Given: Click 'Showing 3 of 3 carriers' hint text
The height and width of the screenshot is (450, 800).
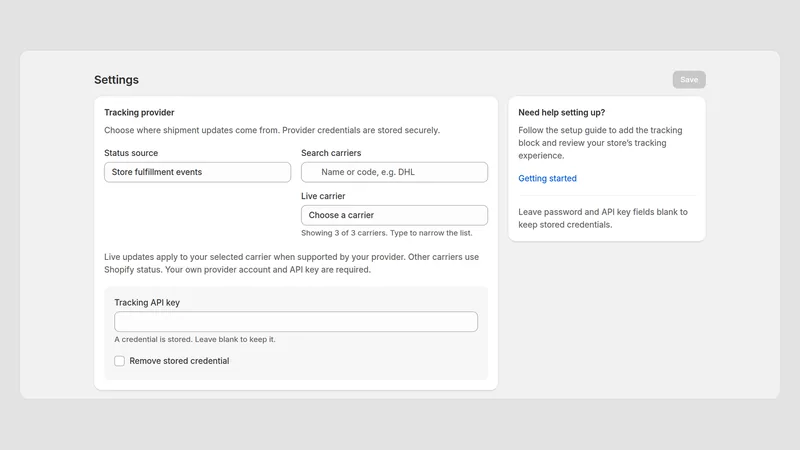Looking at the screenshot, I should (x=387, y=233).
